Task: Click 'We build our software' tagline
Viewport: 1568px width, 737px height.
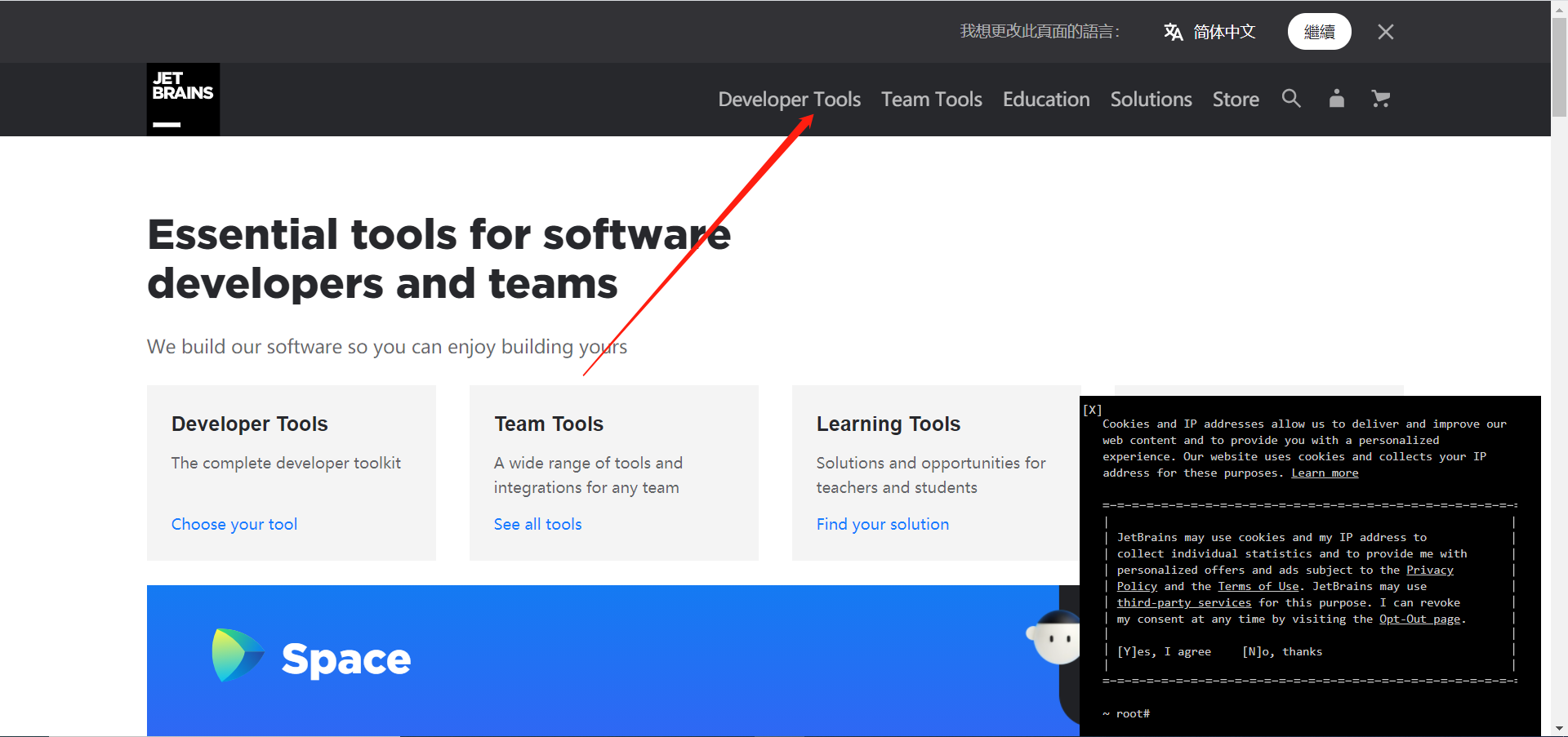Action: (387, 347)
